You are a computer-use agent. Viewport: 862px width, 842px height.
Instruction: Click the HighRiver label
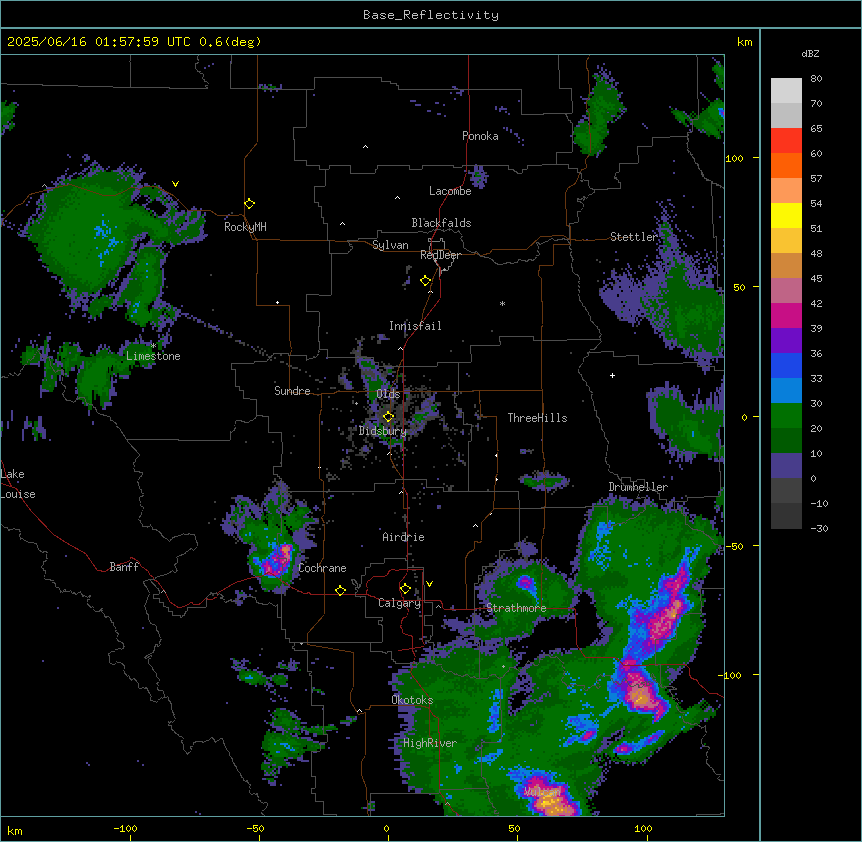tap(430, 743)
